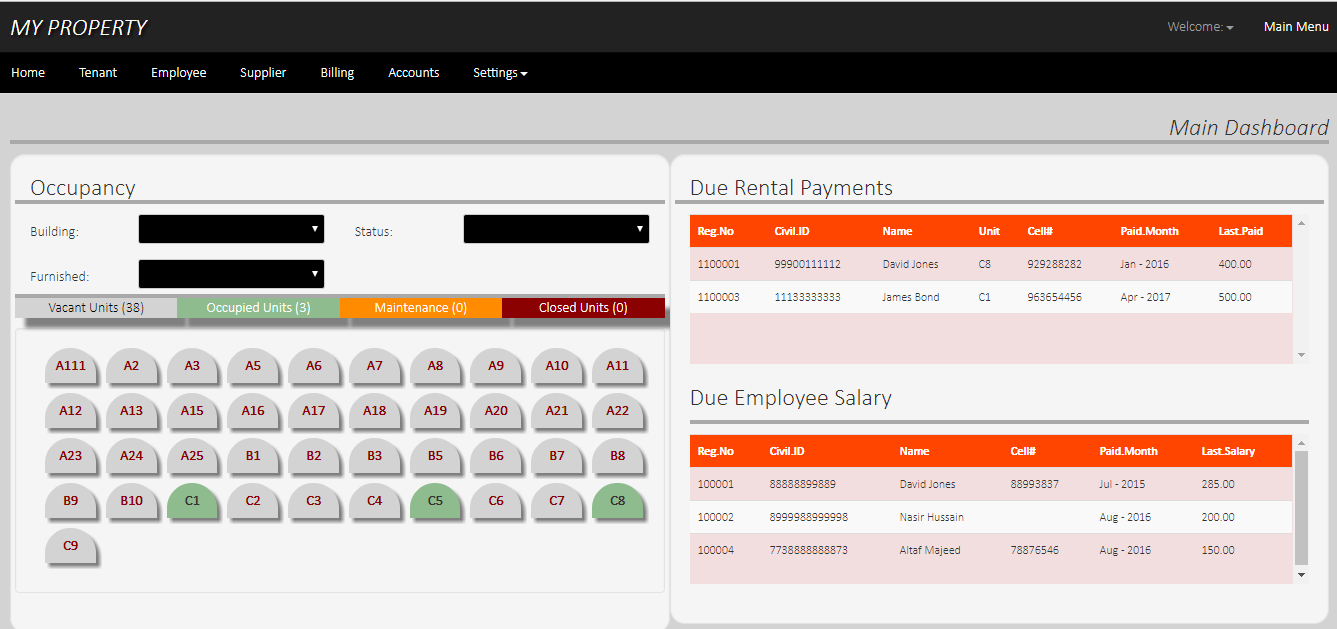The height and width of the screenshot is (629, 1337).
Task: Open the Building dropdown
Action: [231, 229]
